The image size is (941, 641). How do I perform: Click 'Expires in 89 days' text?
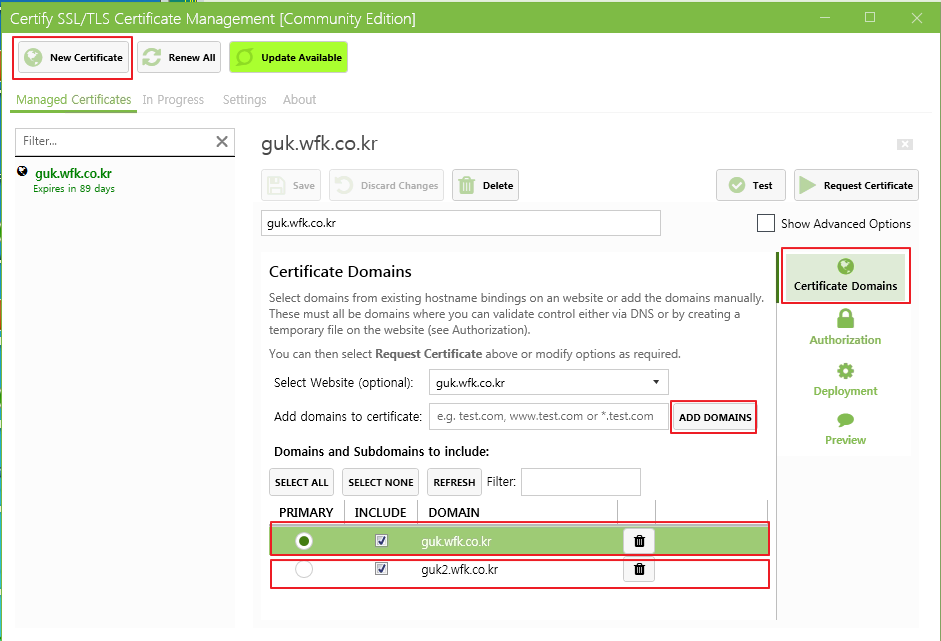[x=74, y=188]
